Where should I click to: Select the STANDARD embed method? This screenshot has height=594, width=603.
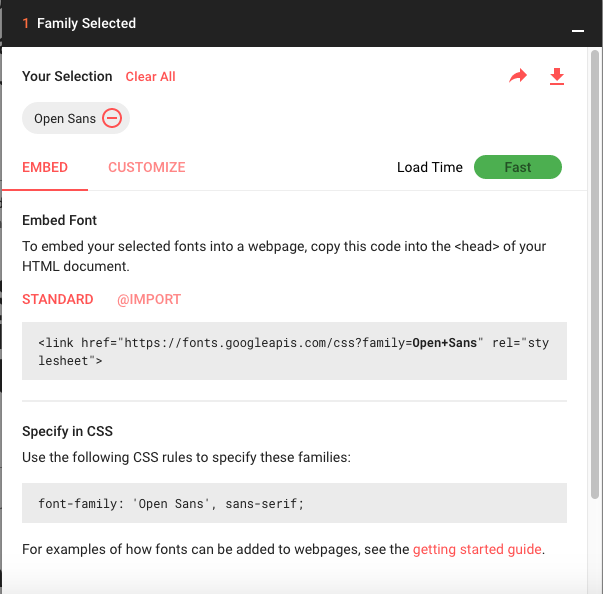(x=58, y=299)
